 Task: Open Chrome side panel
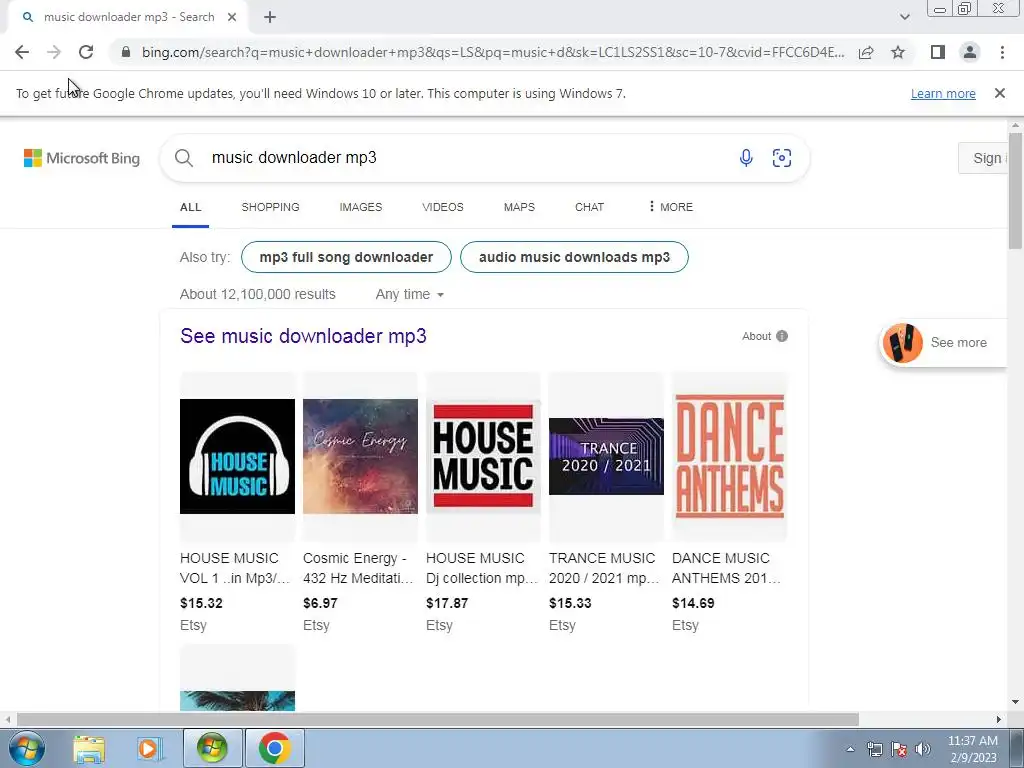click(x=938, y=52)
